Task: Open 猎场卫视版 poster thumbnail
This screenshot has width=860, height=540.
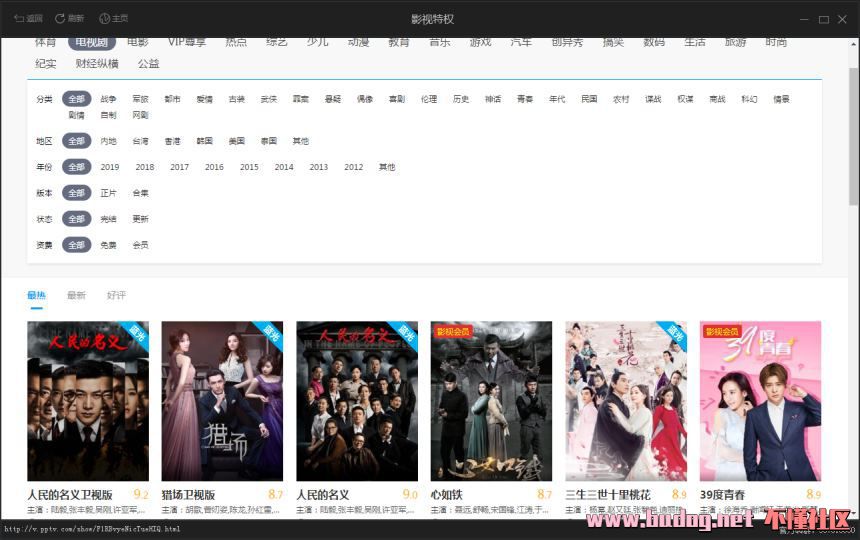Action: coord(222,401)
